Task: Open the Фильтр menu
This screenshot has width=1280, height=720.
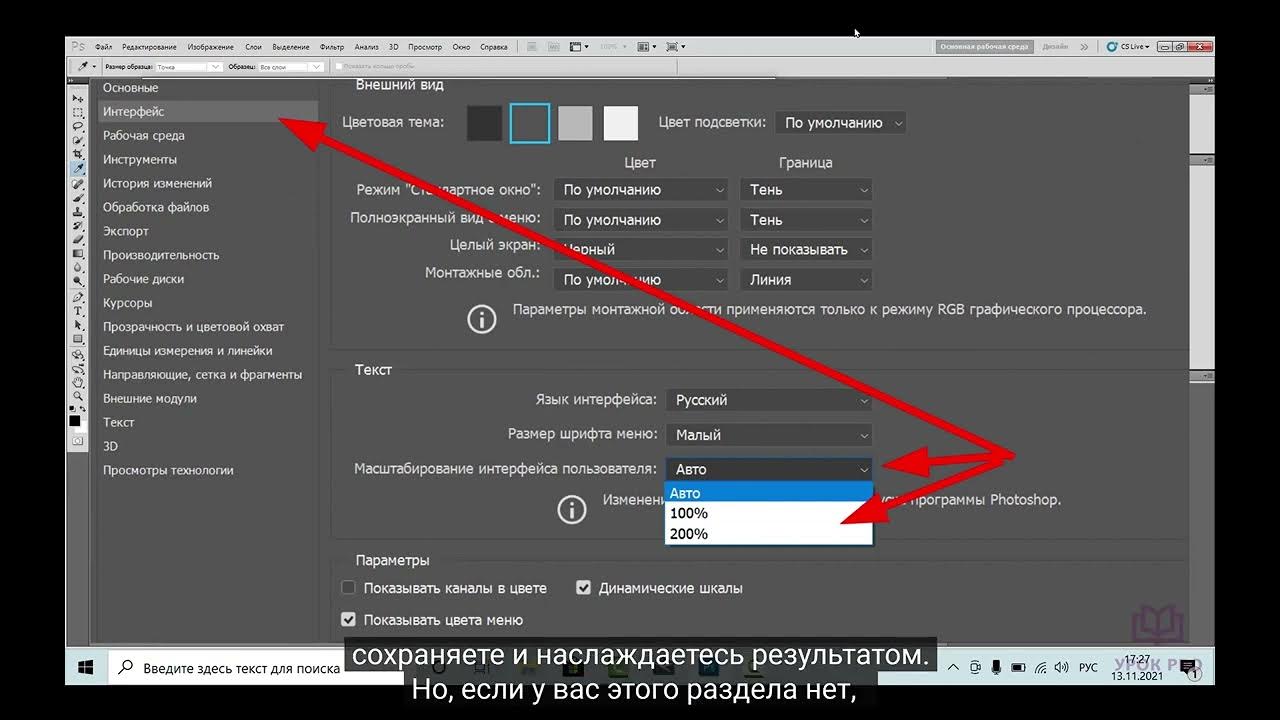Action: (x=332, y=47)
